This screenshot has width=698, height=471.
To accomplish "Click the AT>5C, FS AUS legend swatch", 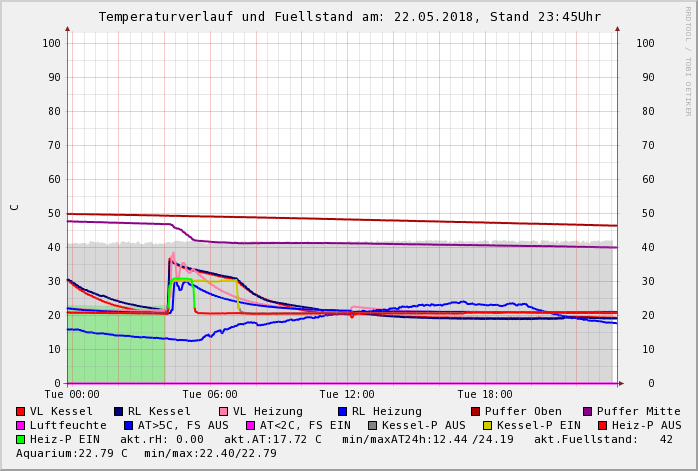I will point(128,425).
